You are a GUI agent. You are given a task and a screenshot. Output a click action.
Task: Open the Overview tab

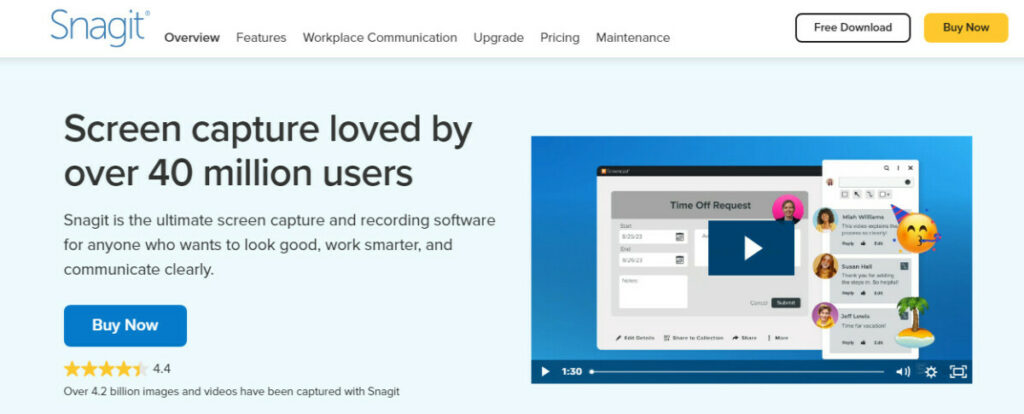tap(192, 38)
